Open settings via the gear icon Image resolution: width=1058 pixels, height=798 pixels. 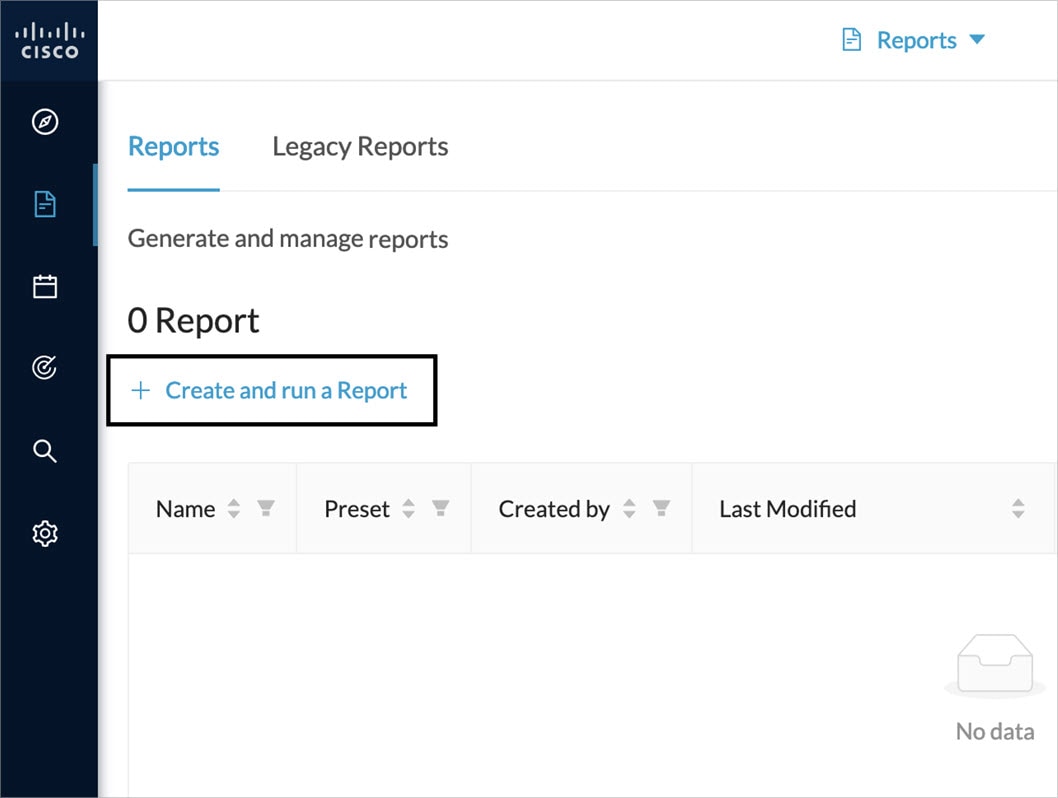point(44,533)
